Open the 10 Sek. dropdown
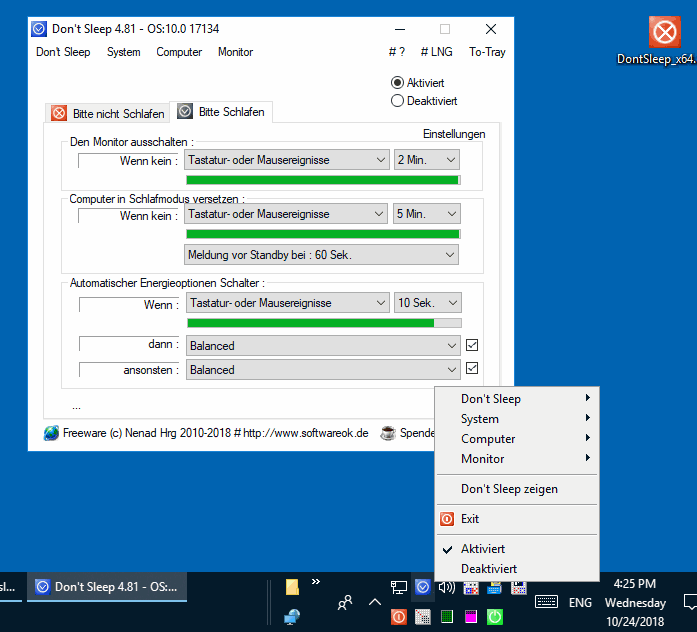Viewport: 697px width, 632px height. pos(428,303)
